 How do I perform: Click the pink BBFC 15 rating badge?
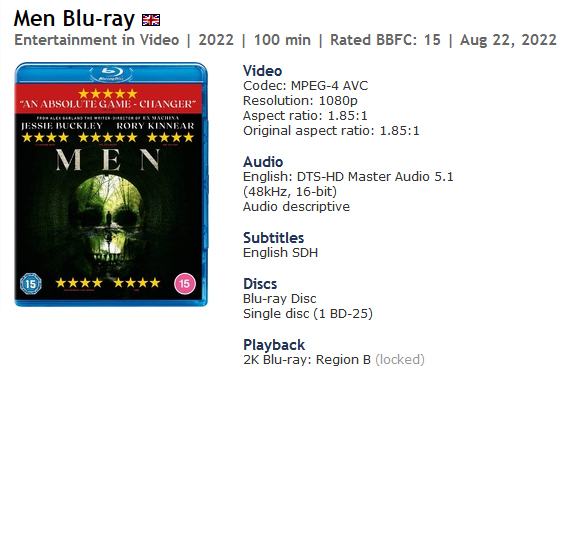tap(185, 284)
